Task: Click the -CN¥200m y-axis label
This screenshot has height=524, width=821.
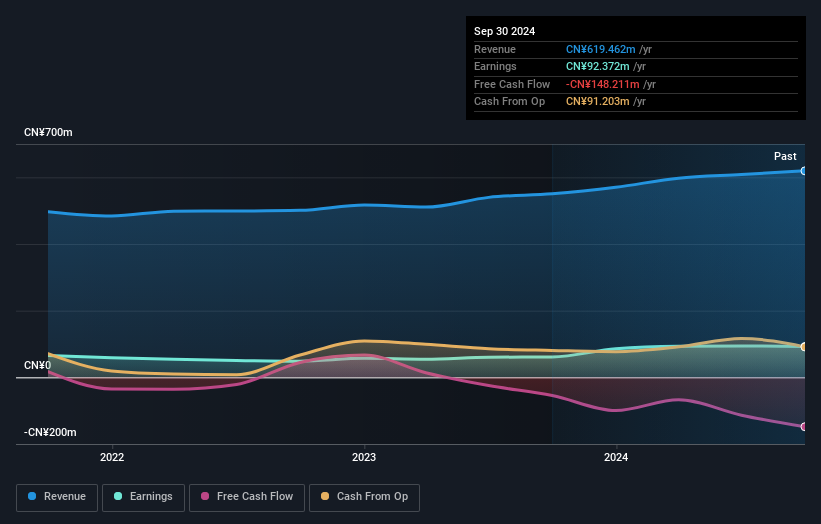Action: pyautogui.click(x=50, y=432)
